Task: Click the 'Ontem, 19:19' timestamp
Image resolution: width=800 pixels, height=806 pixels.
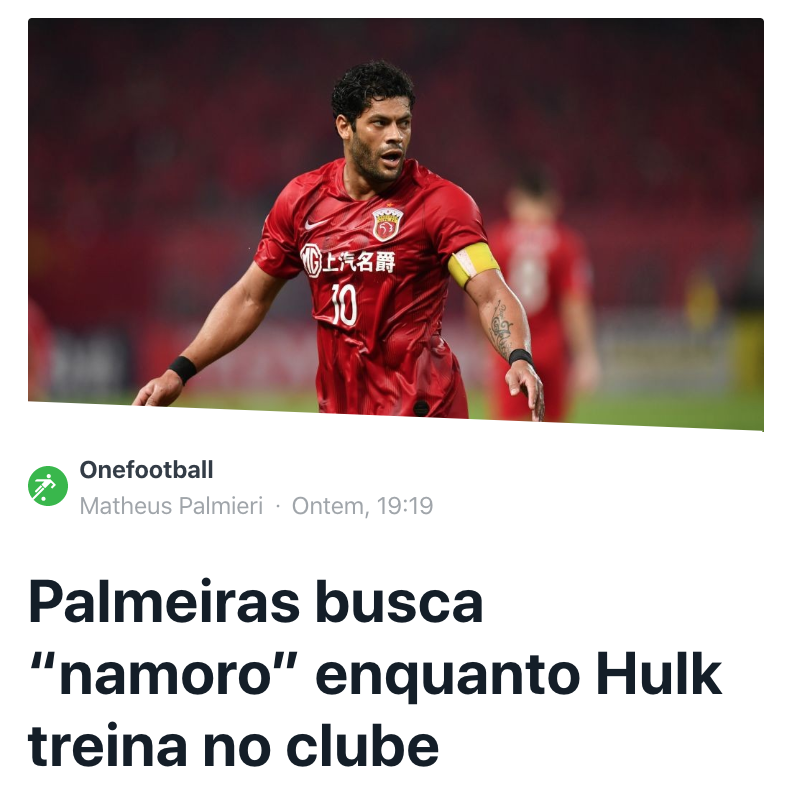Action: (362, 506)
